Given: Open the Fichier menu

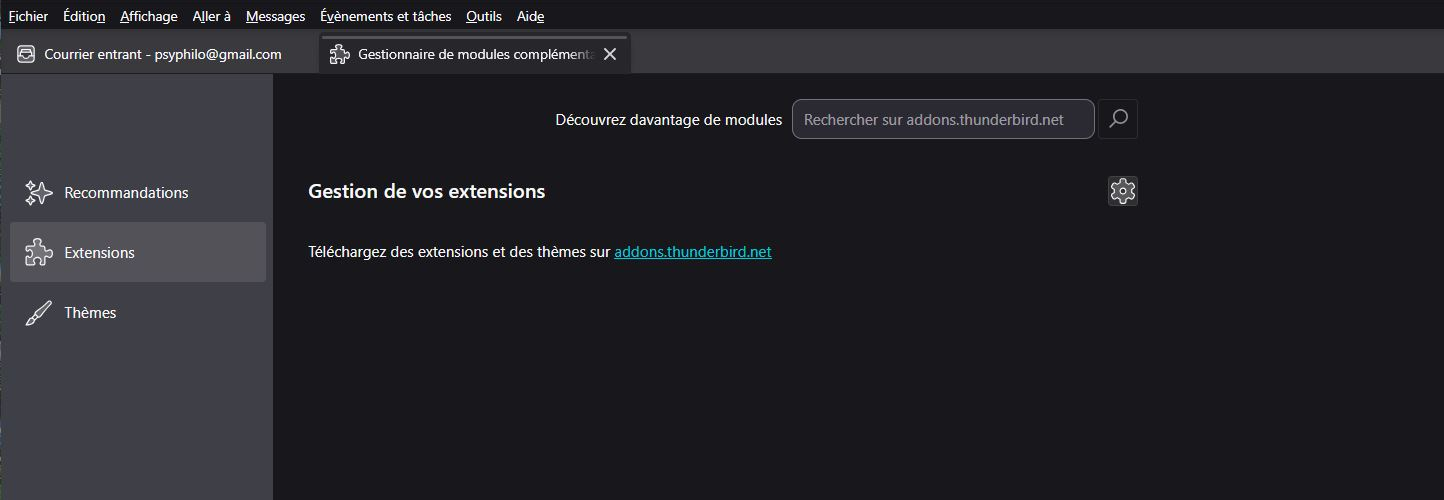Looking at the screenshot, I should click(28, 16).
